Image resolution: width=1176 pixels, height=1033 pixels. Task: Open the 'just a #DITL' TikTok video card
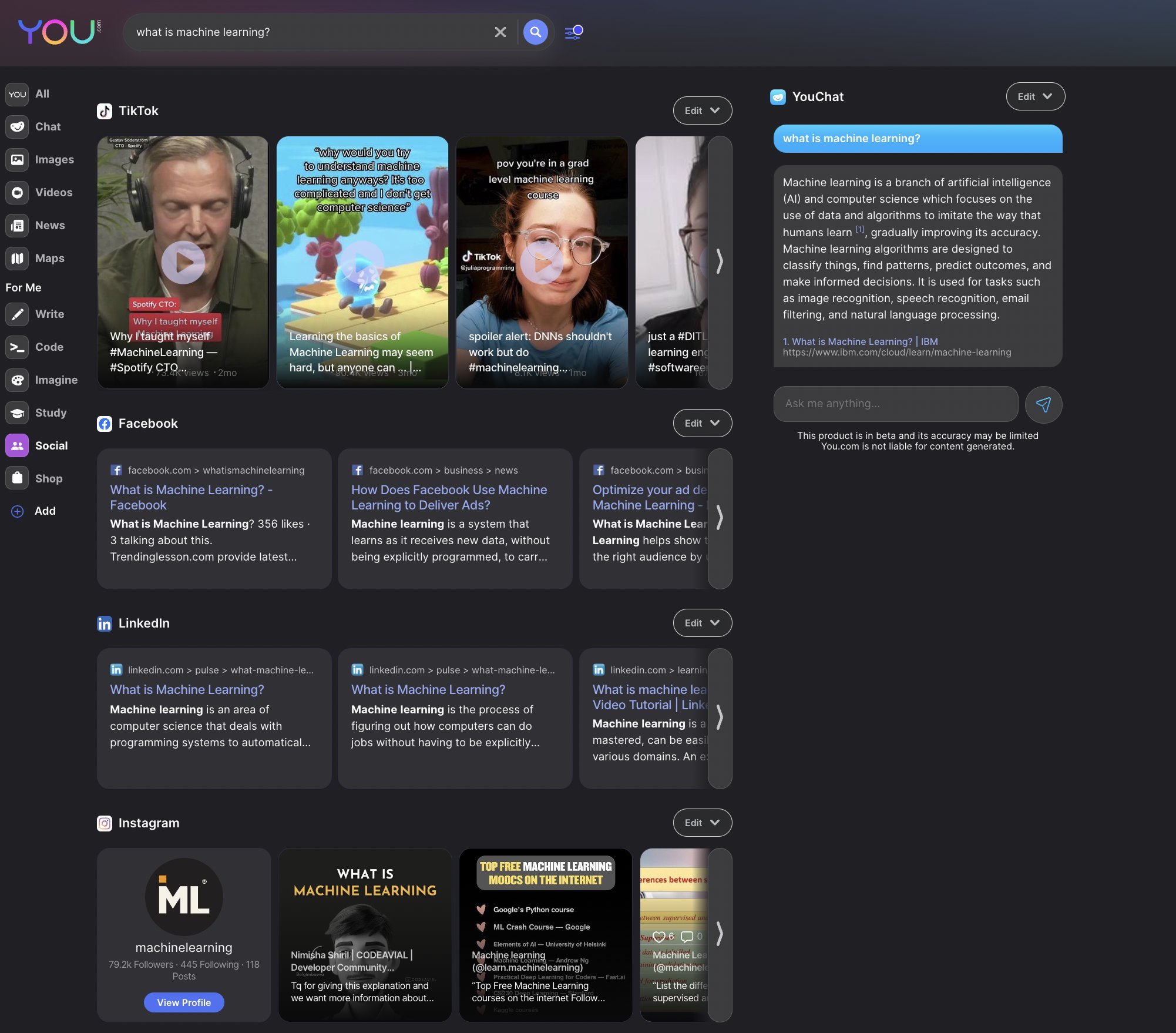pyautogui.click(x=671, y=262)
